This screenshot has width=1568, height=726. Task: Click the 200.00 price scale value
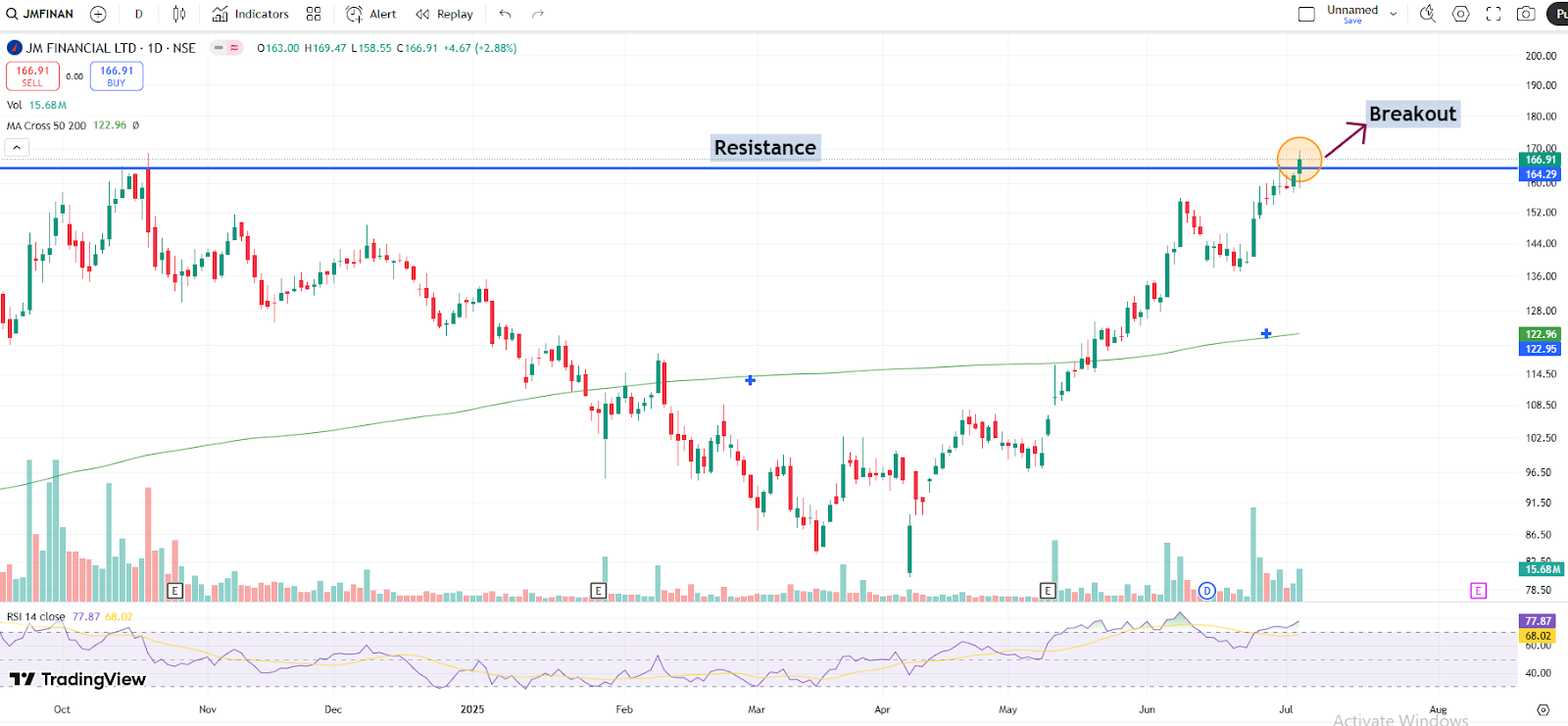[1541, 56]
